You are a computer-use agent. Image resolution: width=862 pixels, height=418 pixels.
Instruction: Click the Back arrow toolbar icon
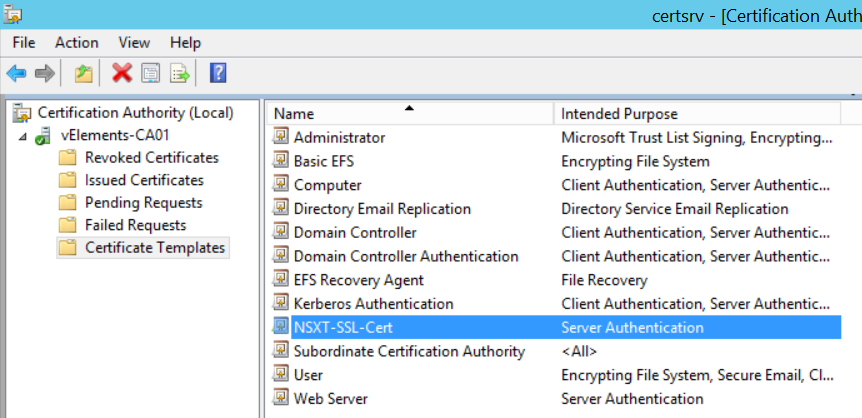click(16, 73)
